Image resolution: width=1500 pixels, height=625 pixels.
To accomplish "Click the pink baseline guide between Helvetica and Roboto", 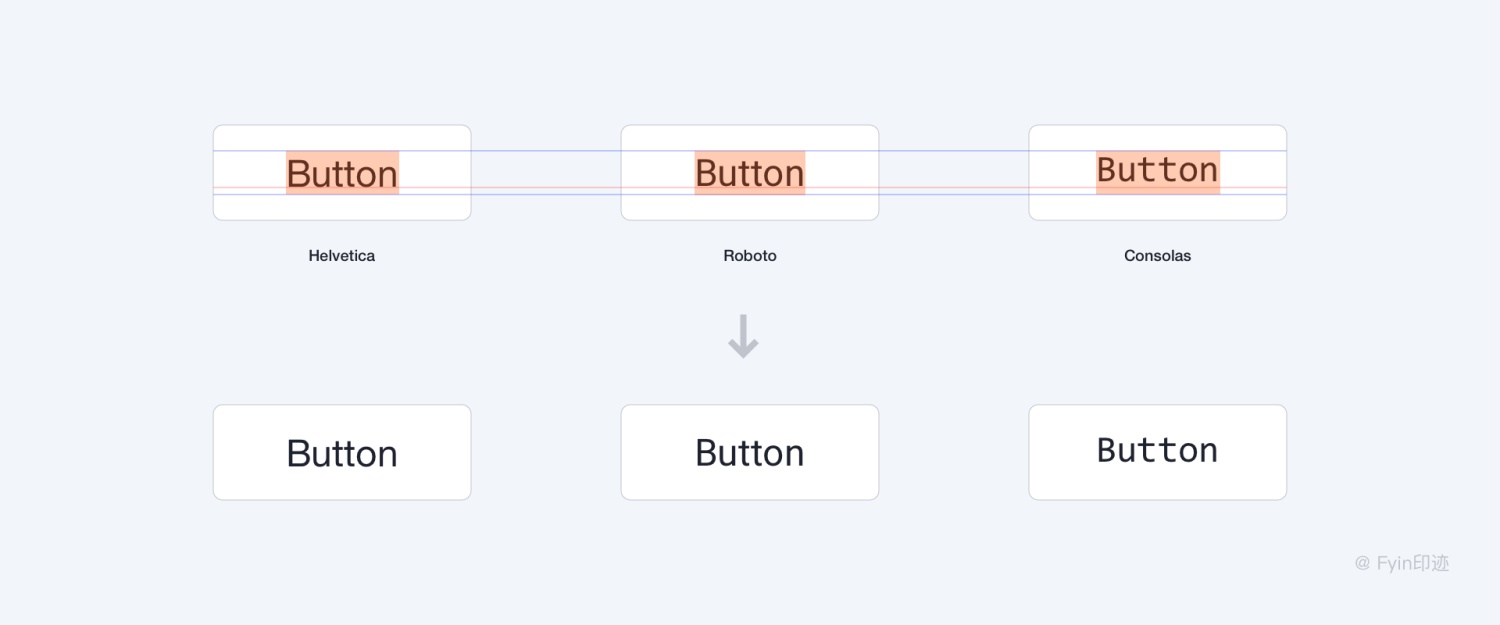I will [546, 187].
